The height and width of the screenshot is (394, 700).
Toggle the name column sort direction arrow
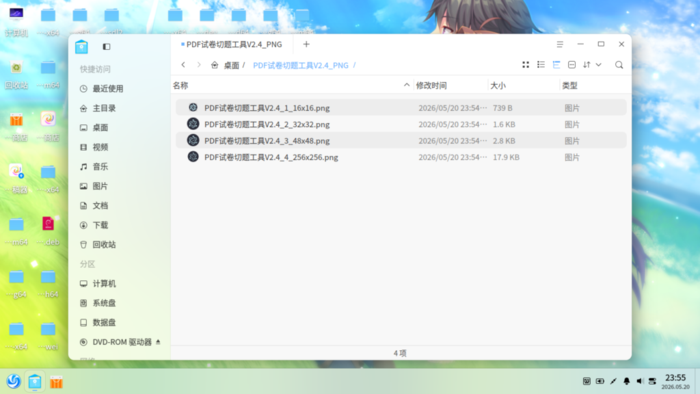click(406, 85)
